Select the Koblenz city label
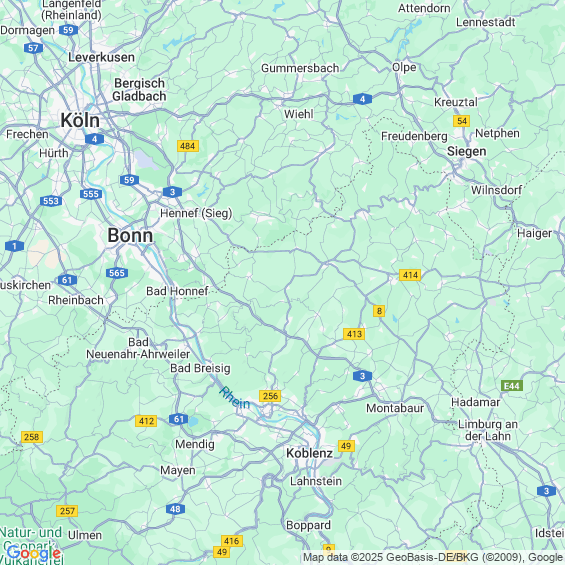This screenshot has height=565, width=565. (x=309, y=453)
